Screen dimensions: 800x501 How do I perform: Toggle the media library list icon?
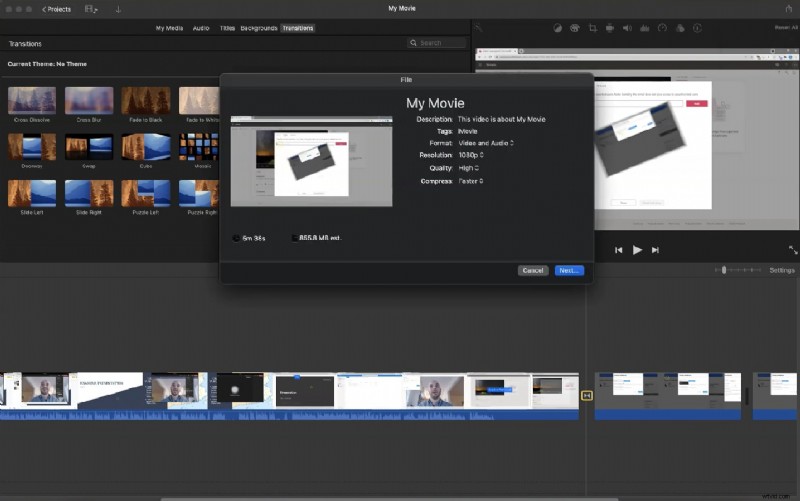tap(91, 9)
